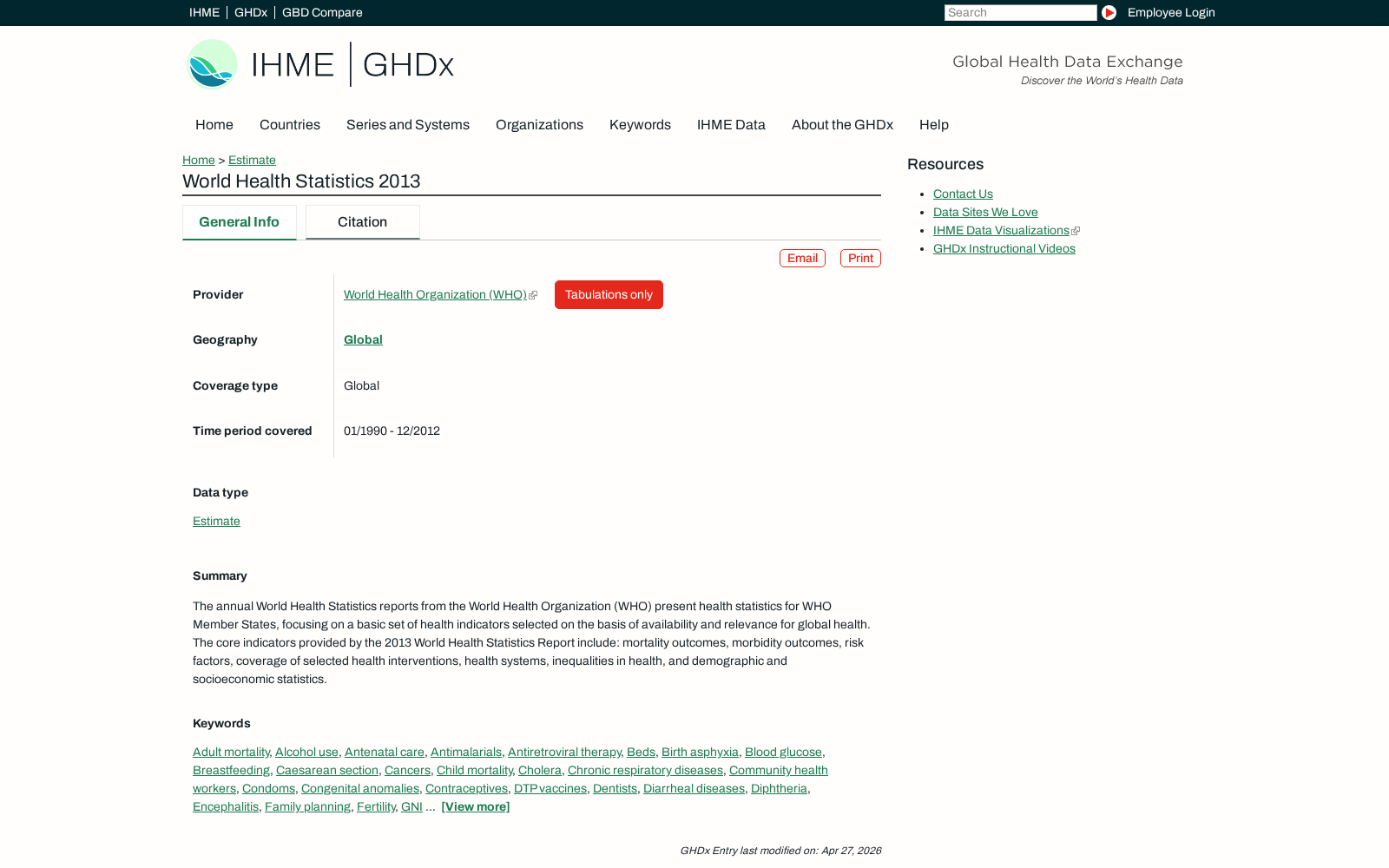Image resolution: width=1389 pixels, height=868 pixels.
Task: Open the Encephalitis keyword link
Action: point(226,807)
